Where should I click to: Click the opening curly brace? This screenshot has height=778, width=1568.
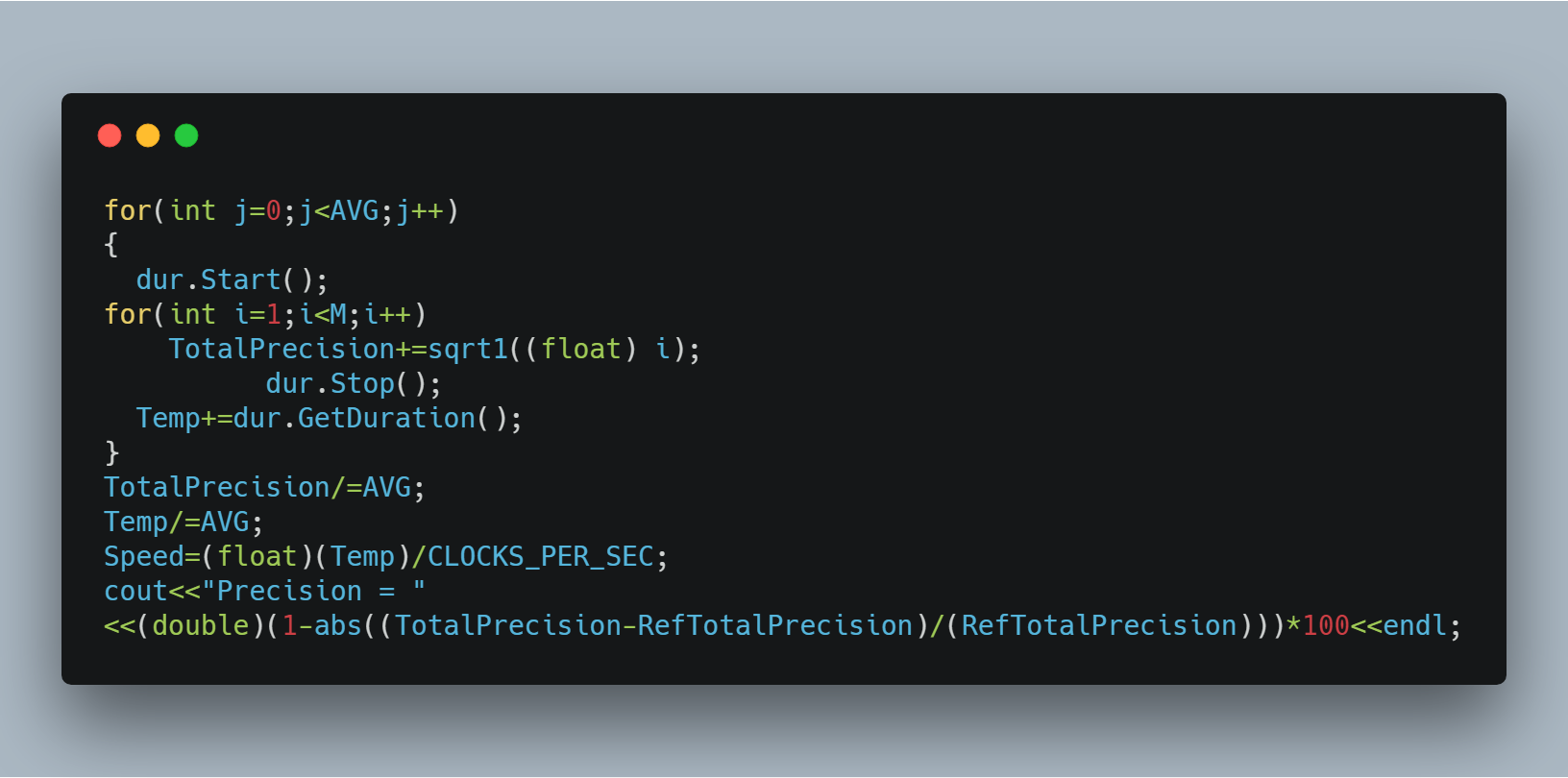[111, 245]
